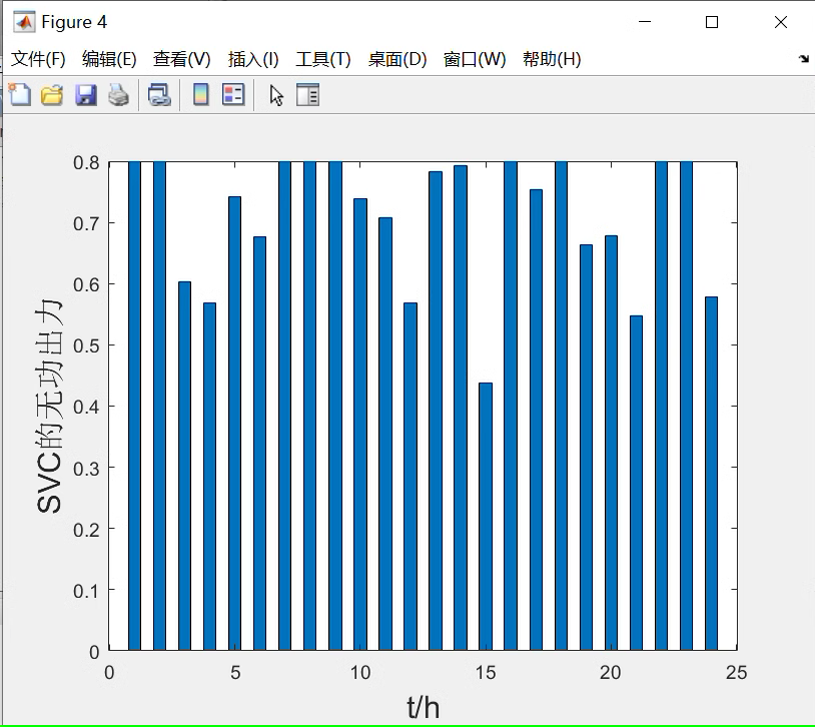Click the dock figure arrow at the menu bar's right end

tap(804, 59)
